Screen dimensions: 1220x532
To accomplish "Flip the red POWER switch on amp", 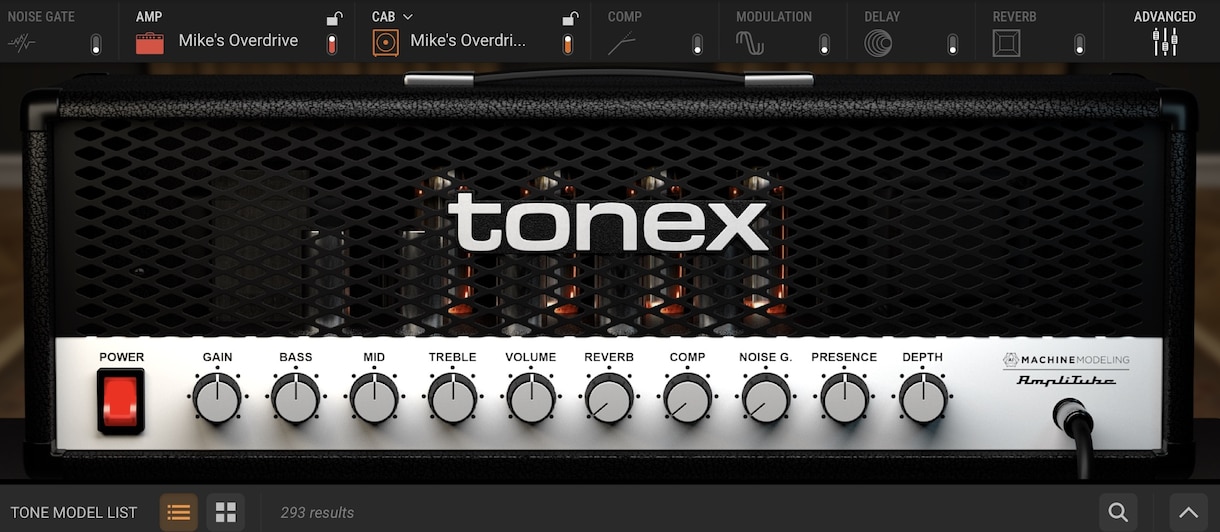I will pos(121,401).
